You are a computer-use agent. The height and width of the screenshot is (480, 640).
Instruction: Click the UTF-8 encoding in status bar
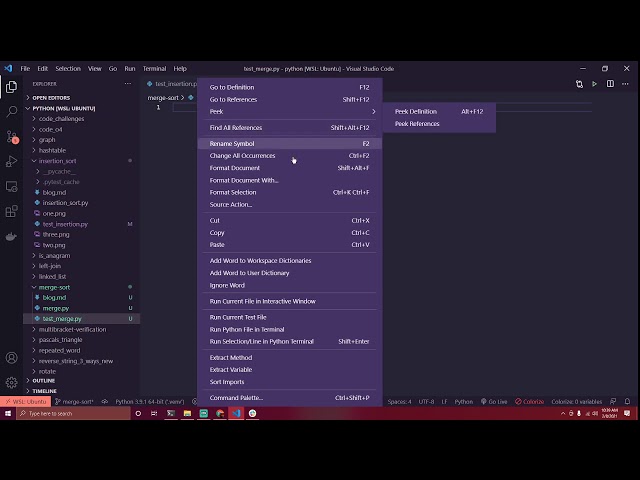coord(427,402)
